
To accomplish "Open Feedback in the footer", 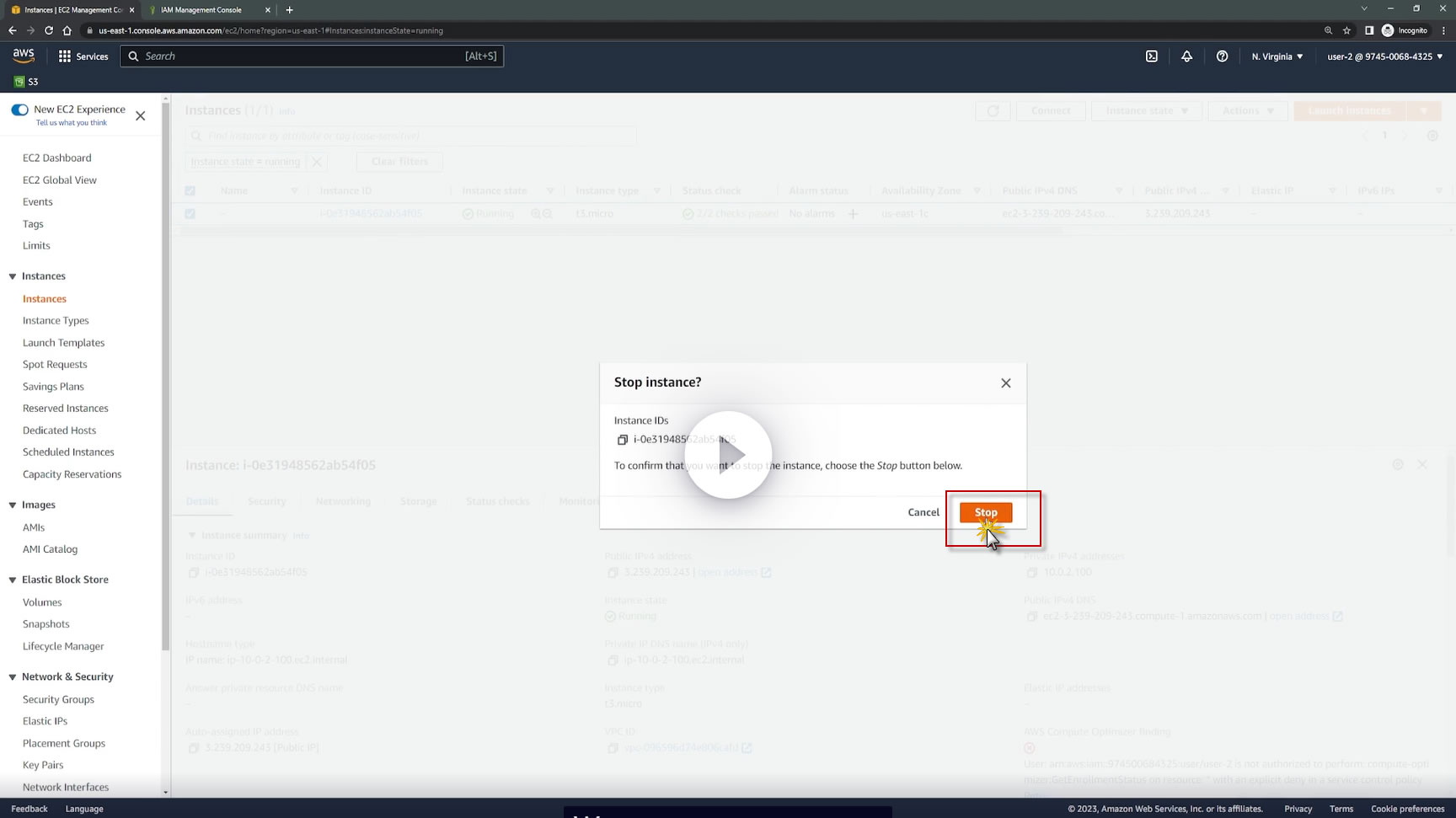I will click(x=29, y=809).
